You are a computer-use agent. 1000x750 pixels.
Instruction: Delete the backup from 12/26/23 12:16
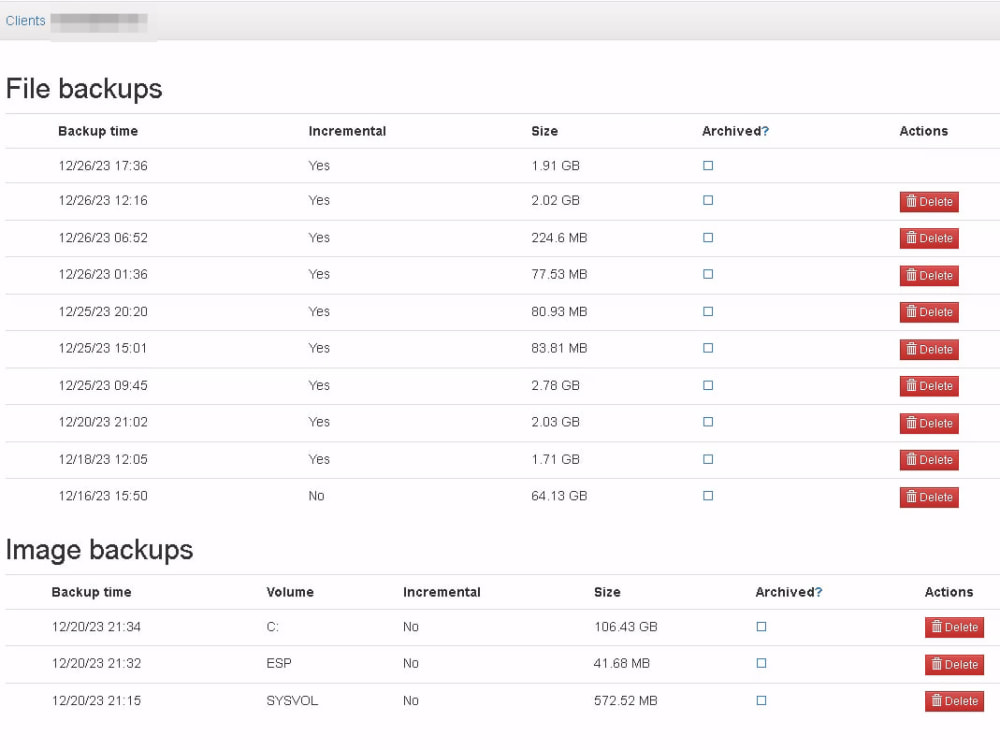tap(928, 201)
